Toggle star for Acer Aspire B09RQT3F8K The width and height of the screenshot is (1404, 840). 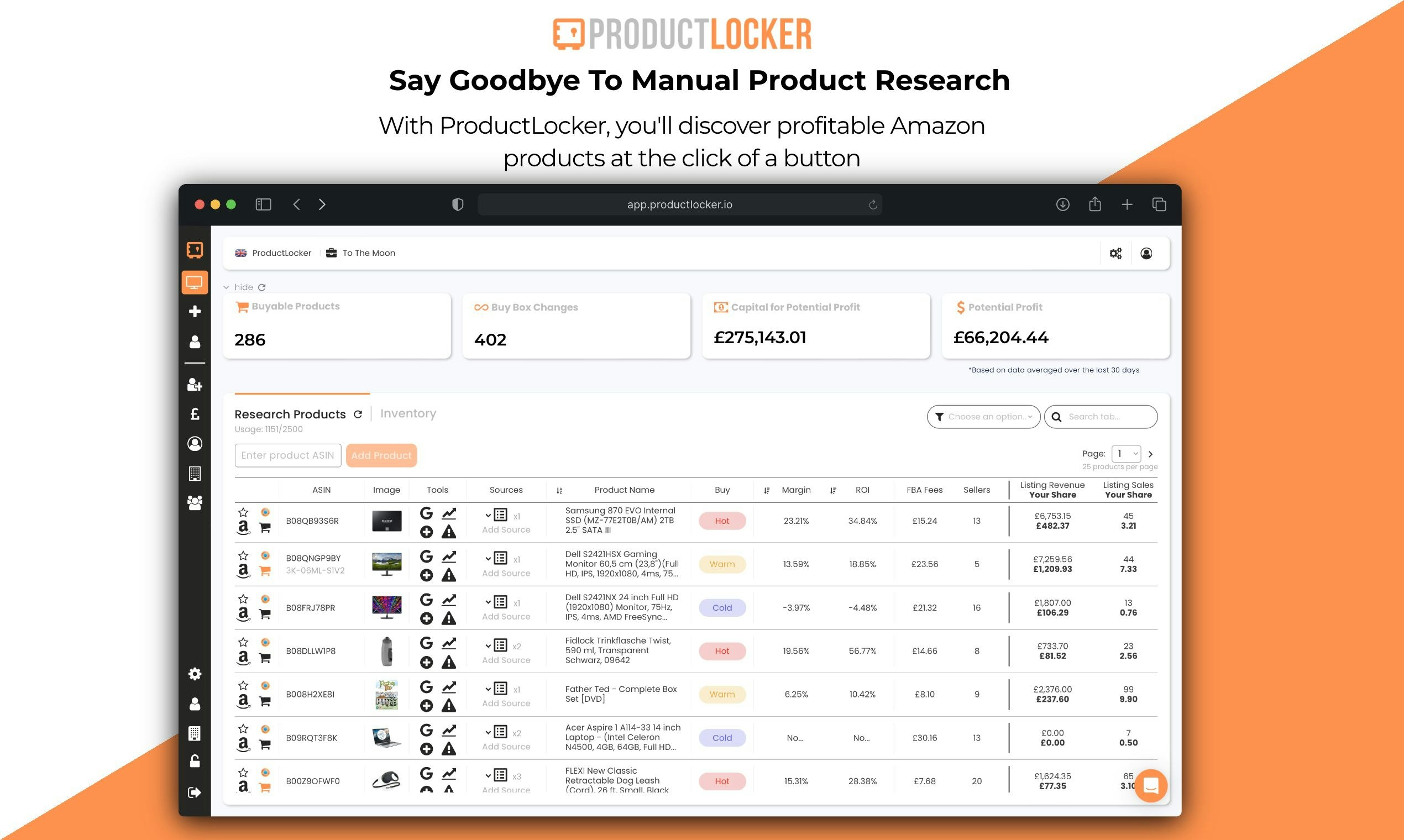[243, 728]
